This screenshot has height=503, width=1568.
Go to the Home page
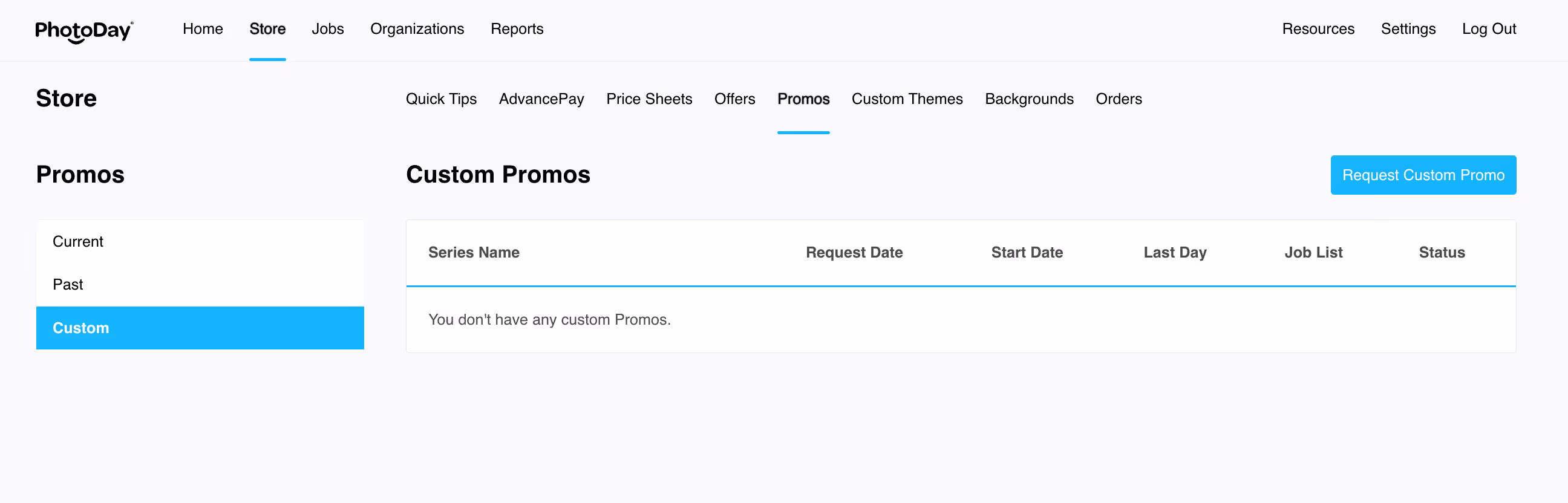[x=203, y=29]
